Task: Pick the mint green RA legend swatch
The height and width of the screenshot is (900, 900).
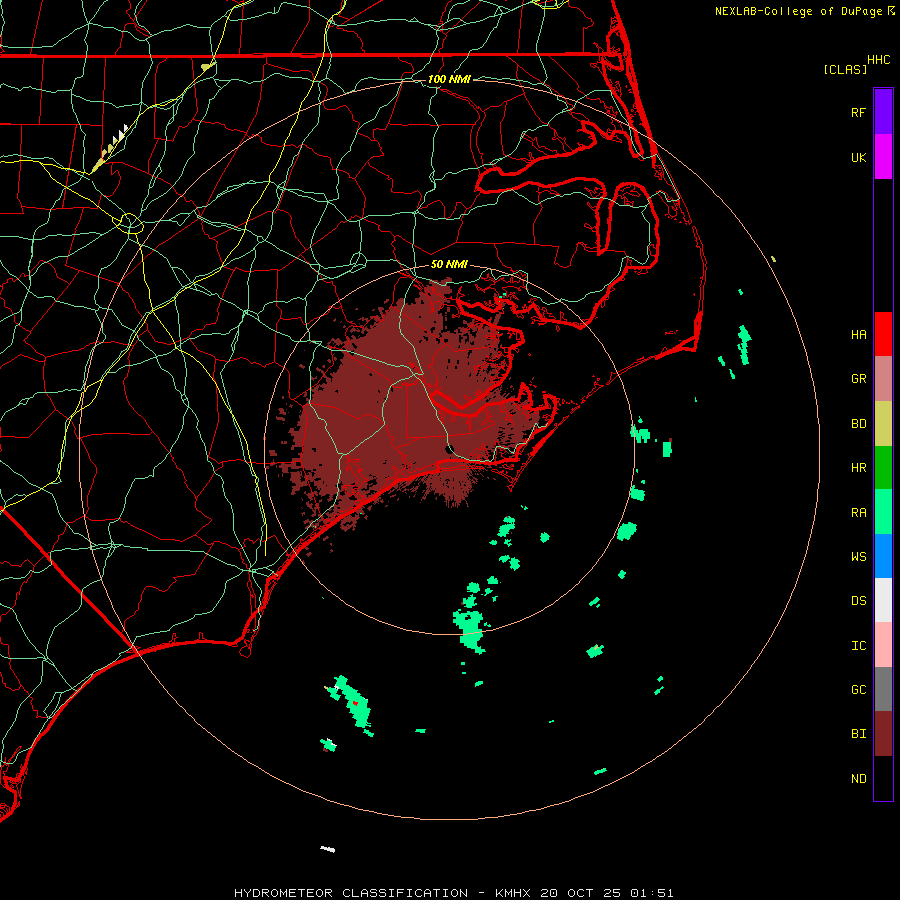Action: 883,512
